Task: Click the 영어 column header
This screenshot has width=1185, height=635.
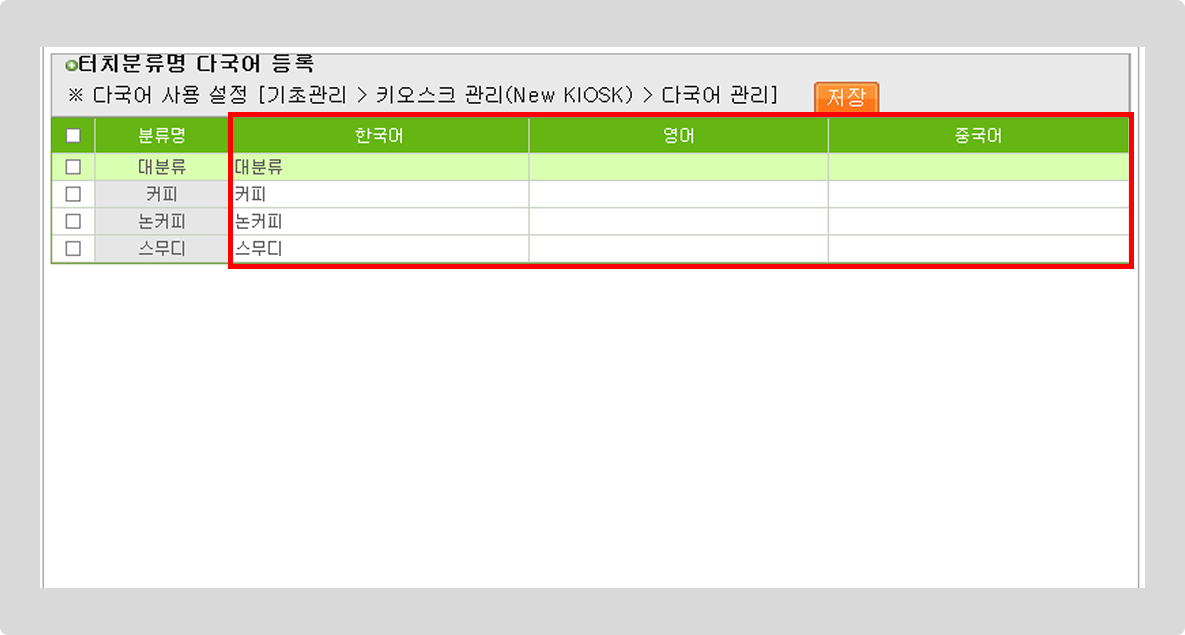Action: tap(678, 136)
